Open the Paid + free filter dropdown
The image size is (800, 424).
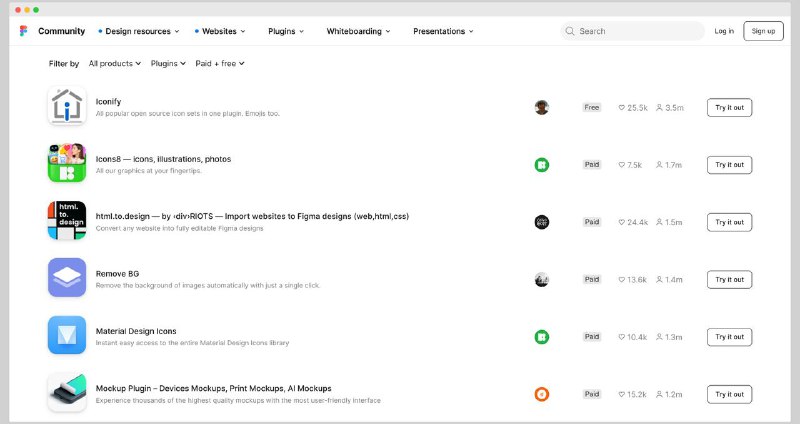coord(220,63)
